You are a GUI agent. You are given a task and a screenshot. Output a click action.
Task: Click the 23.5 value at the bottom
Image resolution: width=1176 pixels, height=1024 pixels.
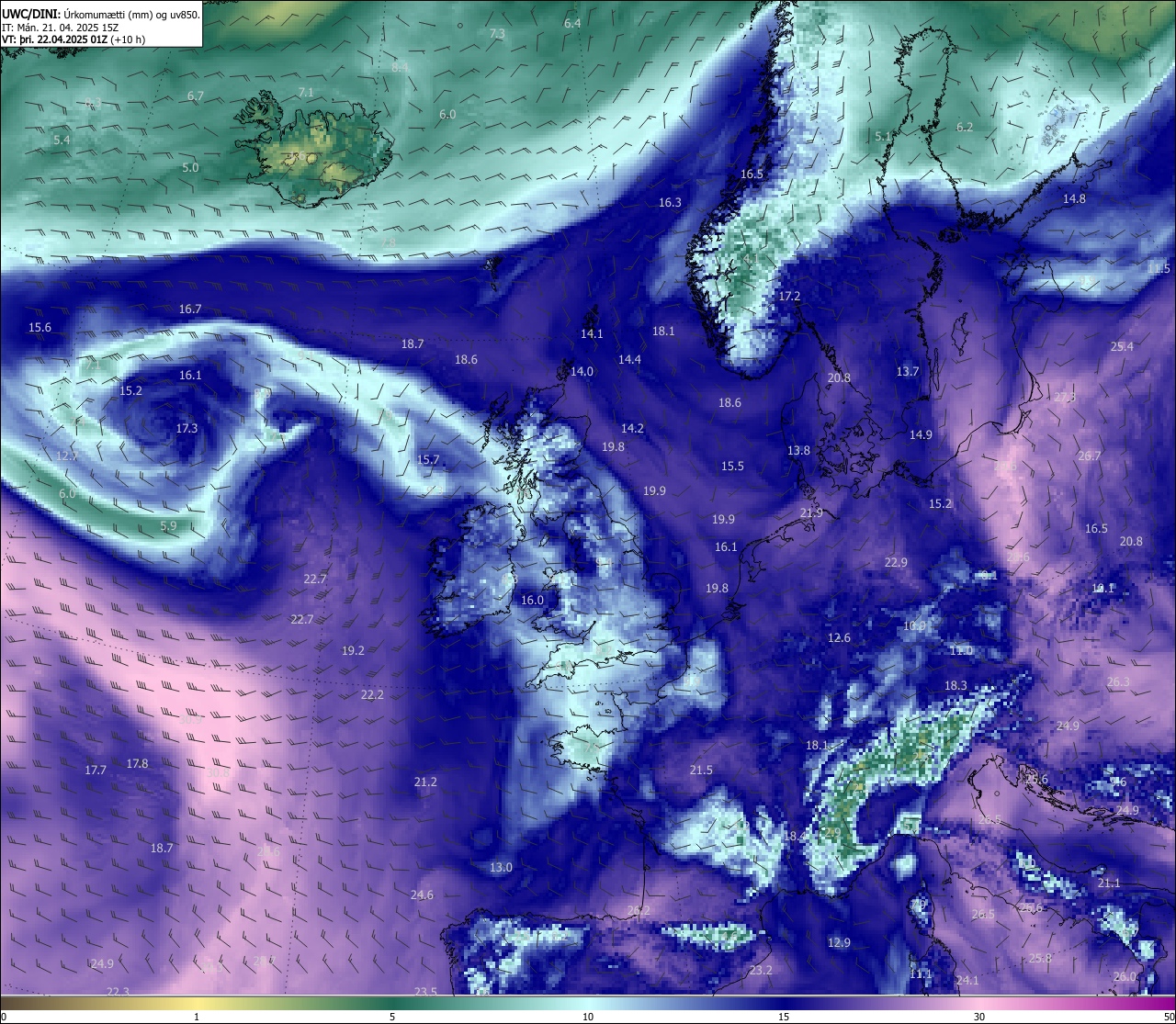(x=425, y=991)
